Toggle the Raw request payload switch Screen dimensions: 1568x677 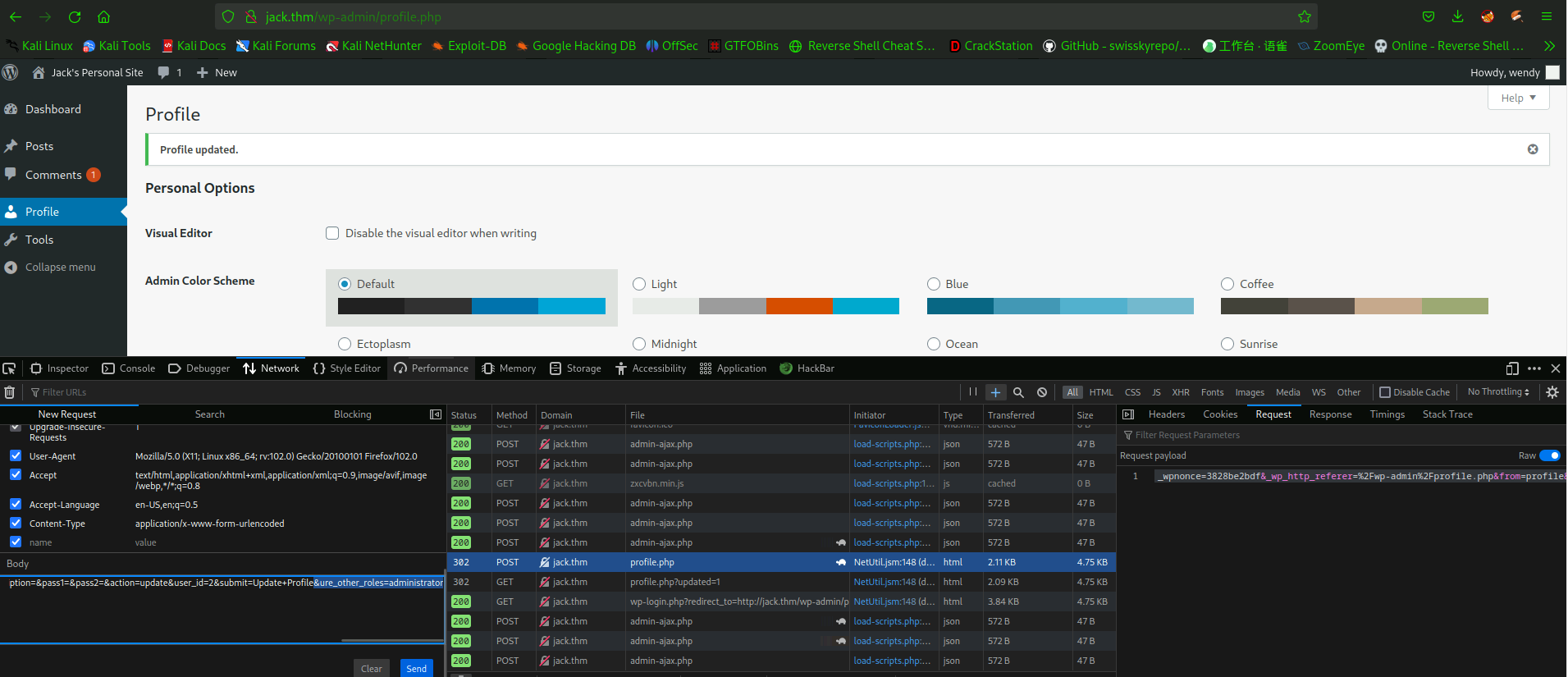pyautogui.click(x=1549, y=455)
